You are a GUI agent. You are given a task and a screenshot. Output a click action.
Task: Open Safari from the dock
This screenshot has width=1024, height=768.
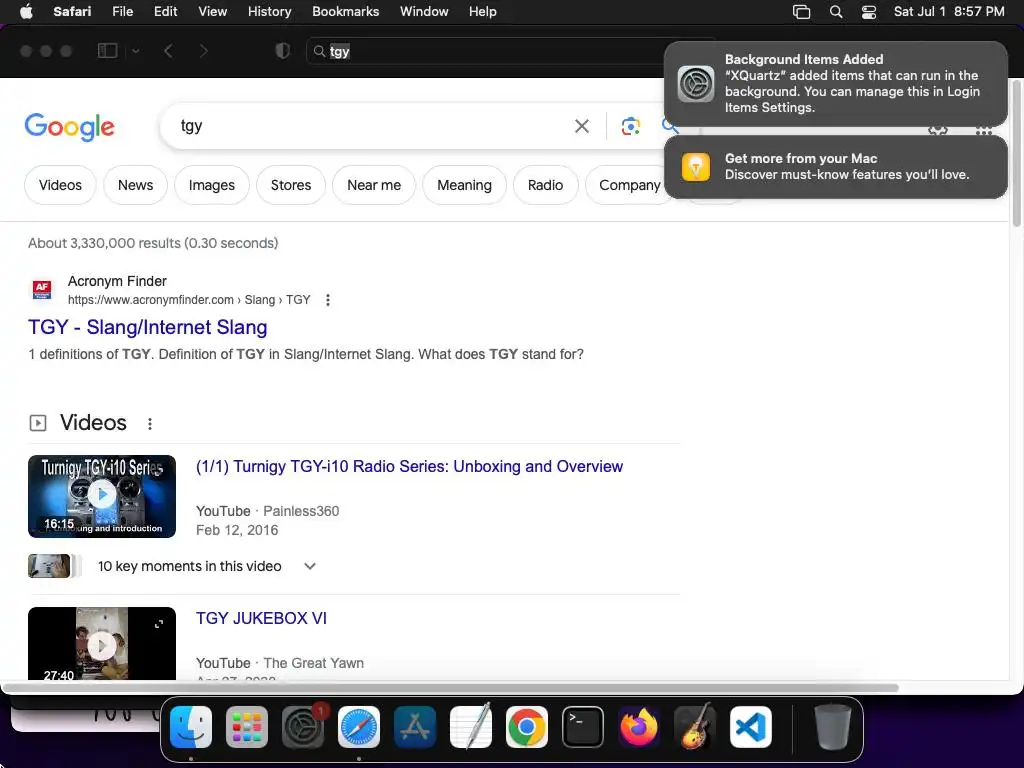point(359,727)
